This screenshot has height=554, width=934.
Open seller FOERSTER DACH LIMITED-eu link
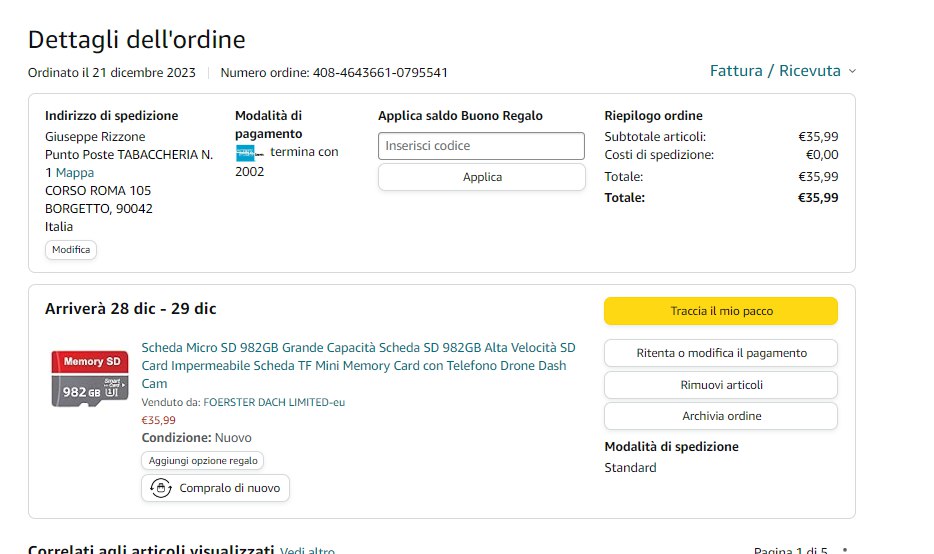[x=274, y=402]
